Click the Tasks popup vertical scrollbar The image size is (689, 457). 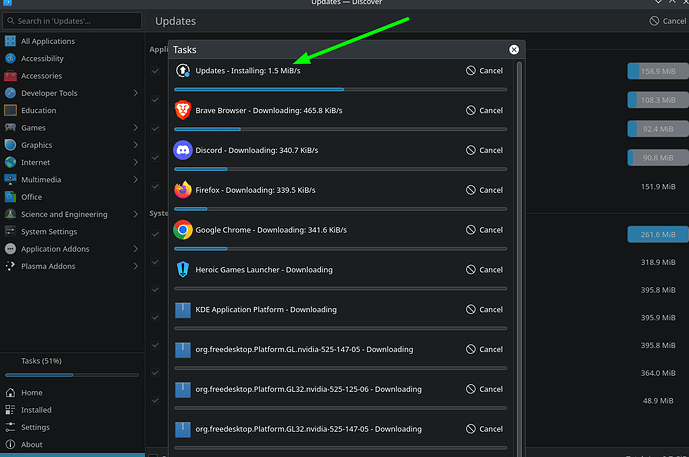[519, 258]
